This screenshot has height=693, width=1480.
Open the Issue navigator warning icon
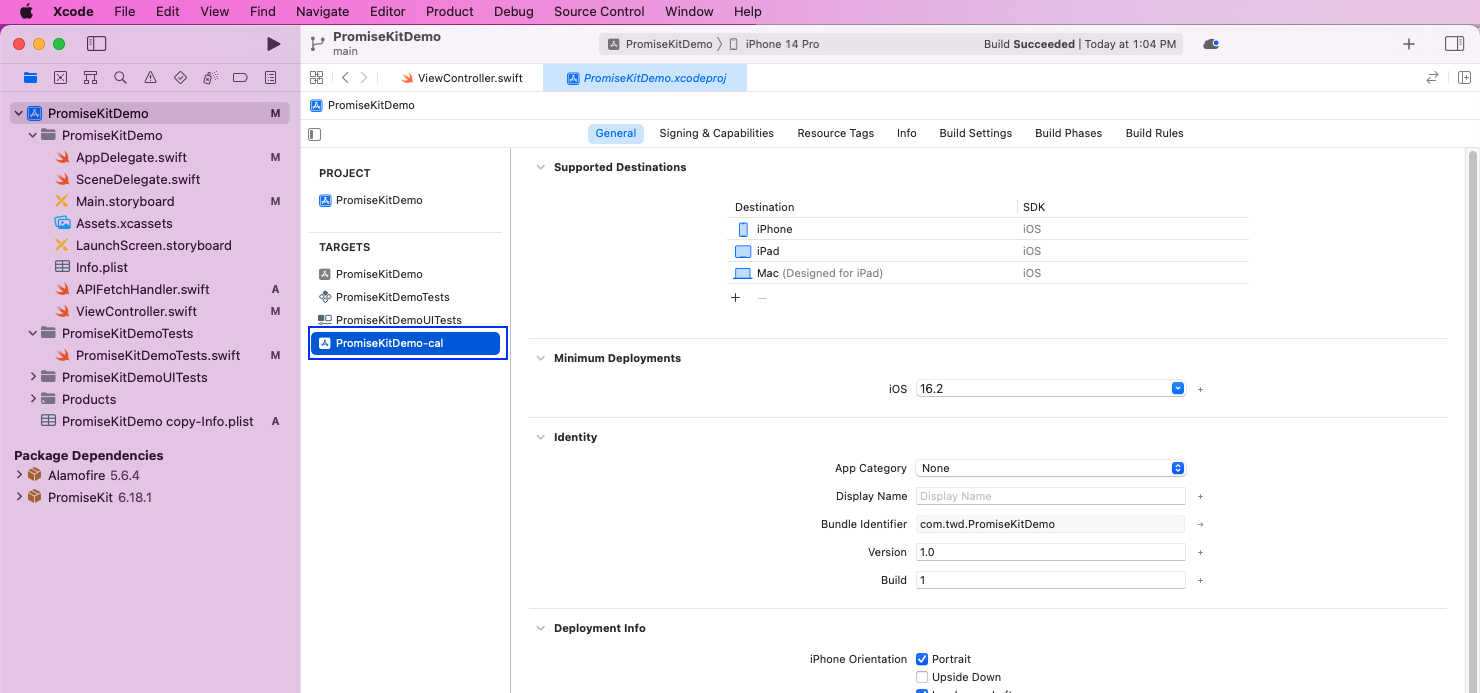point(150,78)
